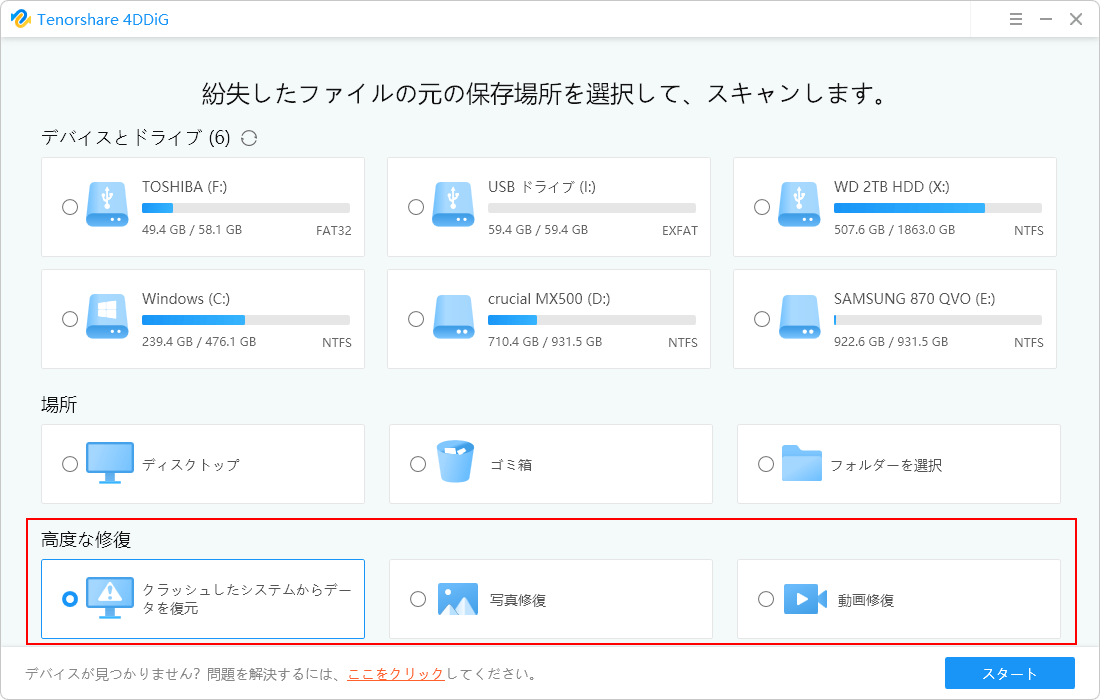Open the hamburger menu in title bar
Image resolution: width=1100 pixels, height=700 pixels.
click(x=1016, y=19)
